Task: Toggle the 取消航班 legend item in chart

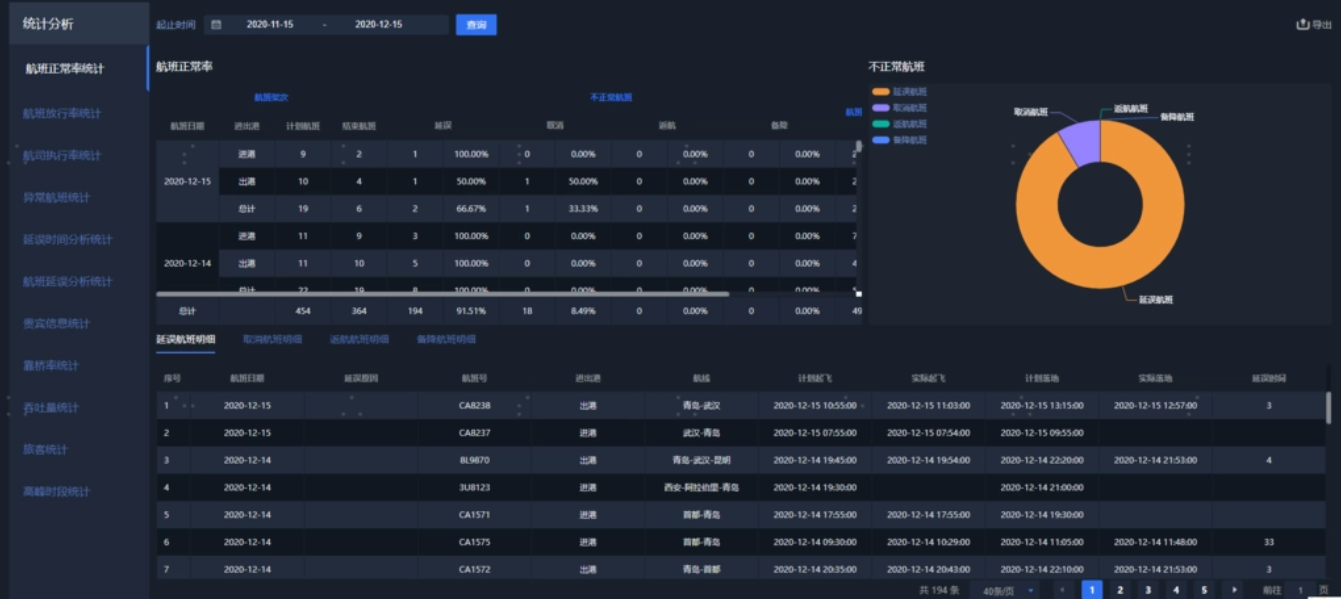Action: pos(899,107)
